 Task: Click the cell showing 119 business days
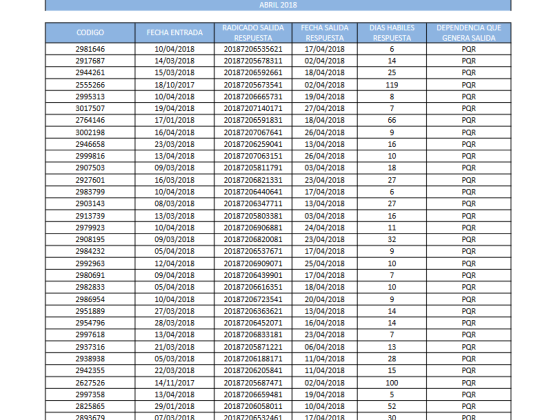coord(392,85)
